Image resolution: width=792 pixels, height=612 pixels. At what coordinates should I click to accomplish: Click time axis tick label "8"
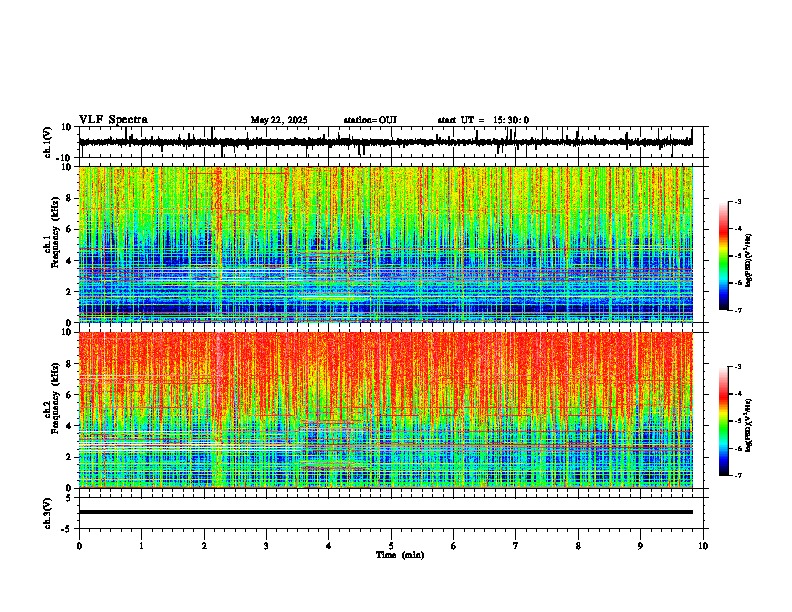(578, 546)
